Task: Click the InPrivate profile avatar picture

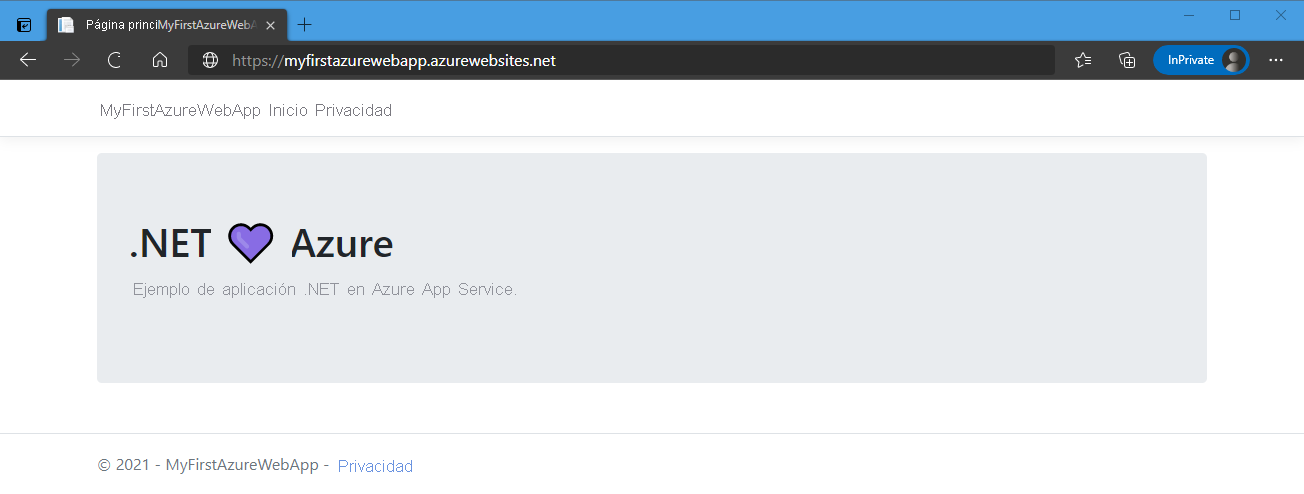Action: [1233, 60]
